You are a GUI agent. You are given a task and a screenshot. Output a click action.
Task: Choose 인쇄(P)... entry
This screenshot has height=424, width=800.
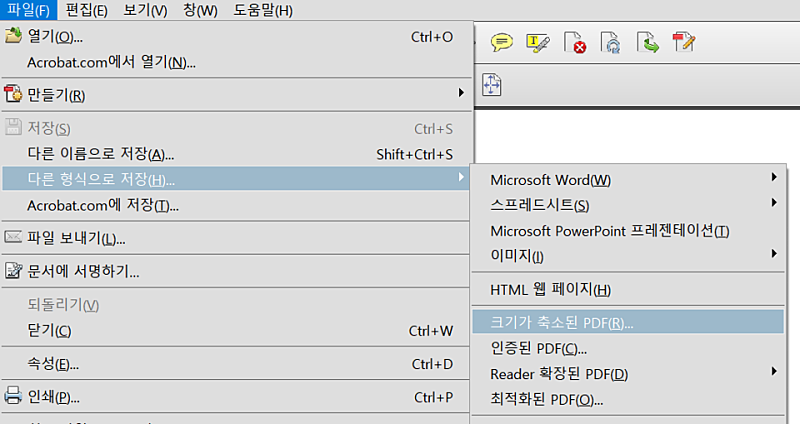coord(236,396)
